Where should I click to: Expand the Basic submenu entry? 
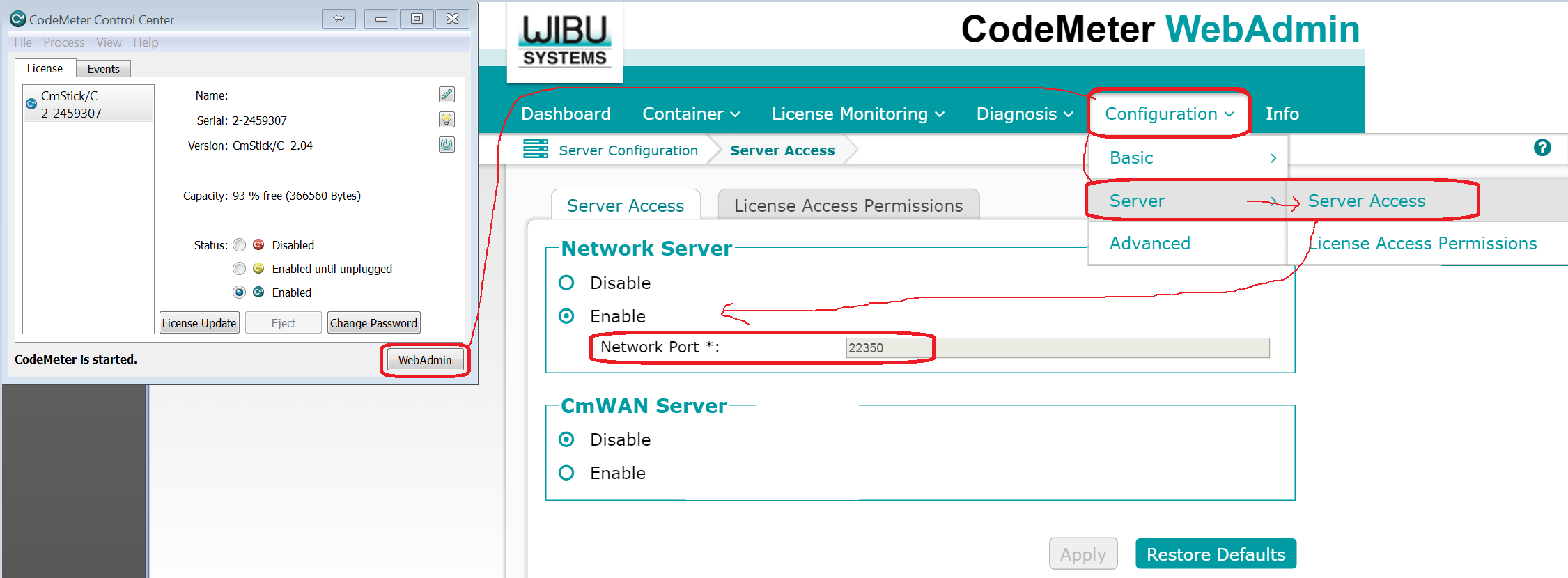point(1188,157)
